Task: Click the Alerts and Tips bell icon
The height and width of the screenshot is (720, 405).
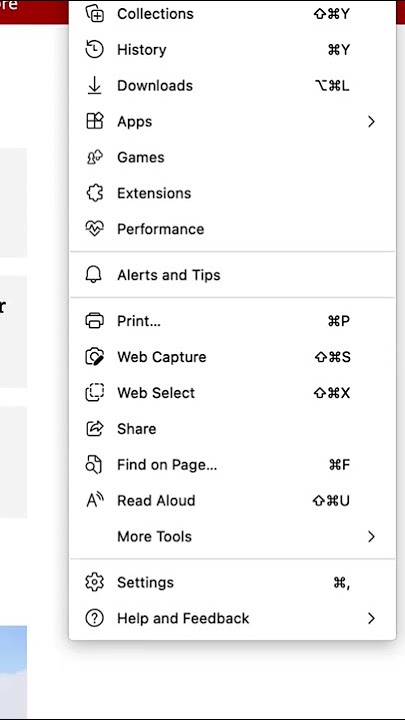Action: pos(94,275)
